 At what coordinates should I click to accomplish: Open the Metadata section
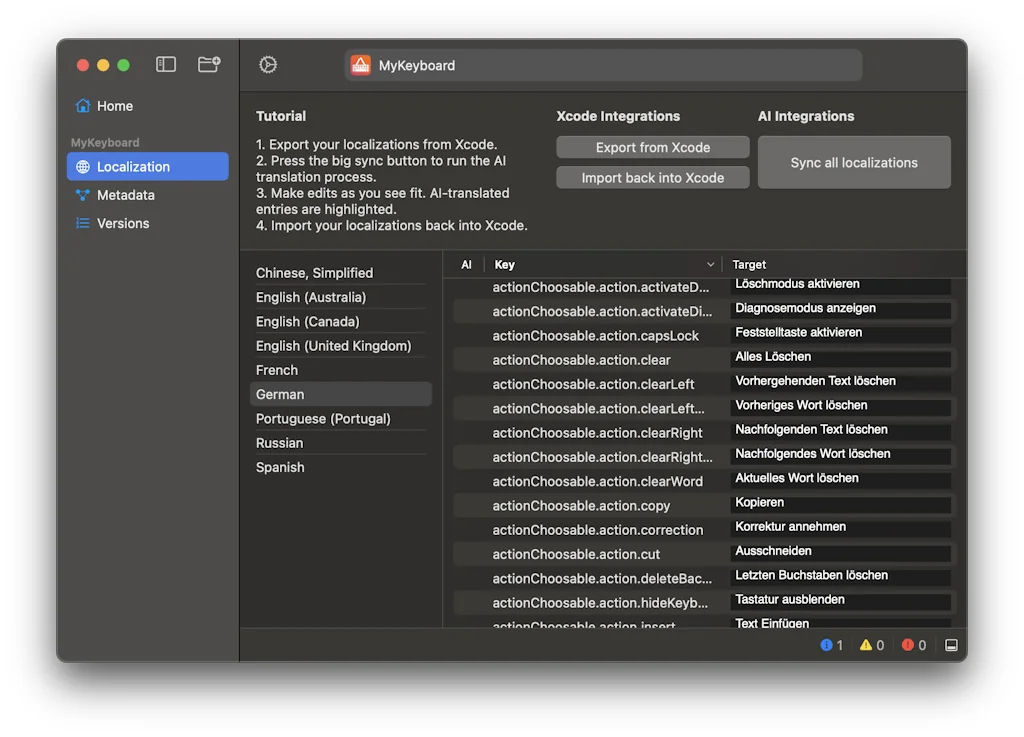click(125, 195)
